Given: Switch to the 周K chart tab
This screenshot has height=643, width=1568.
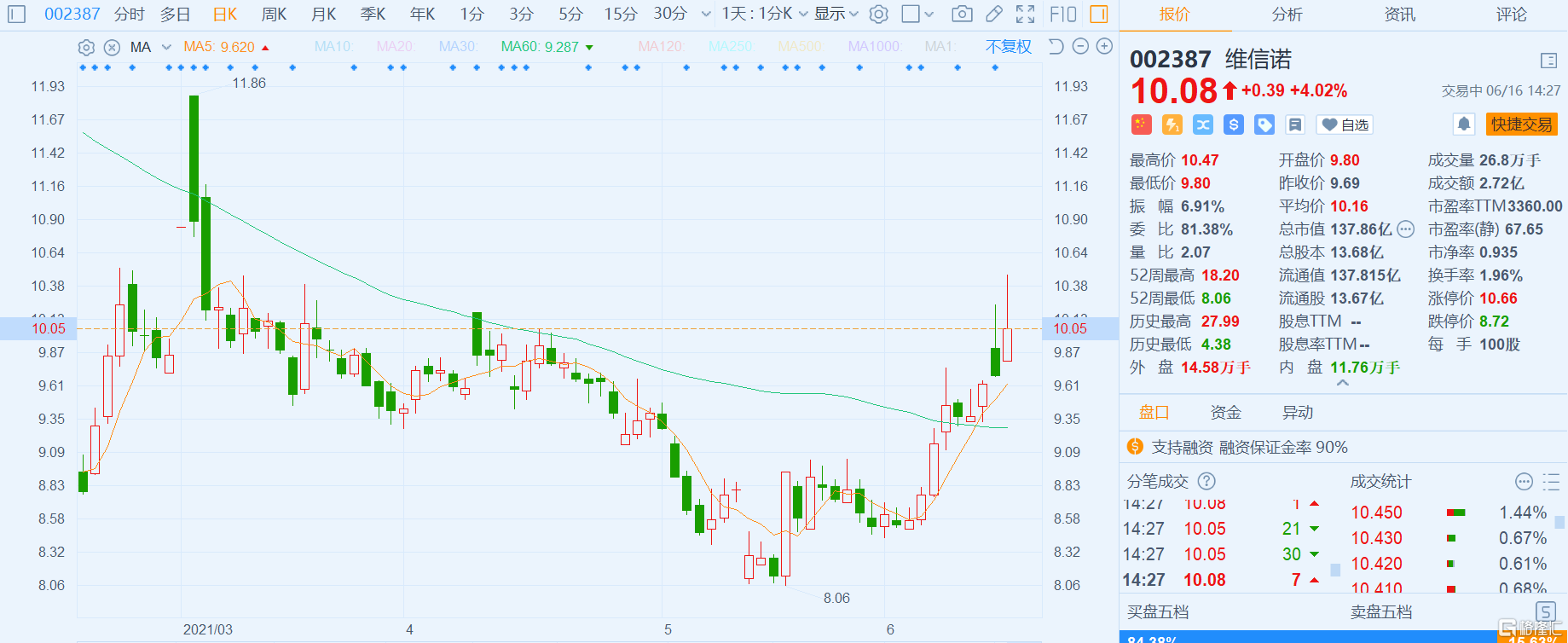Looking at the screenshot, I should pos(275,14).
